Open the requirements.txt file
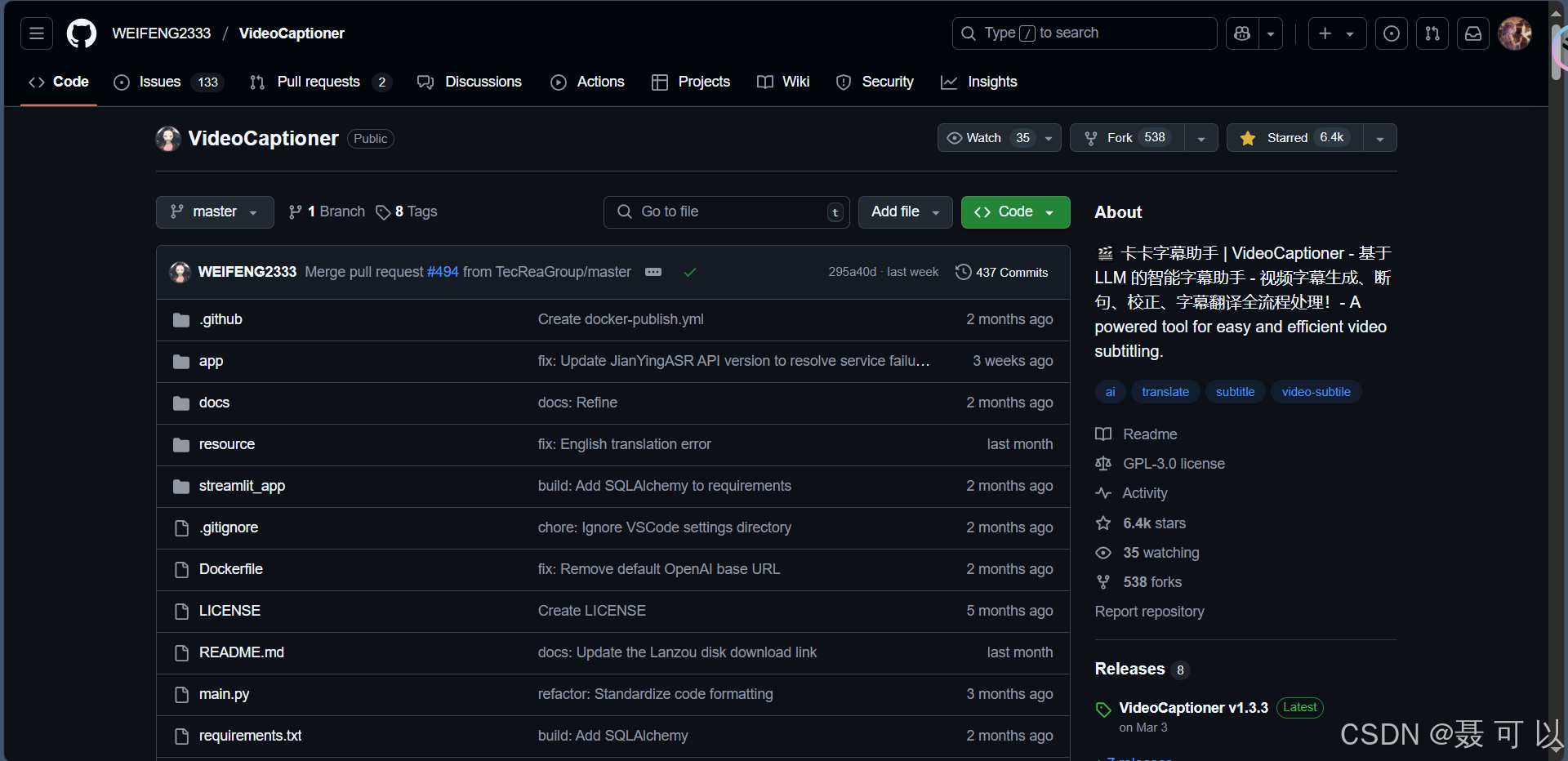Image resolution: width=1568 pixels, height=761 pixels. [x=250, y=736]
